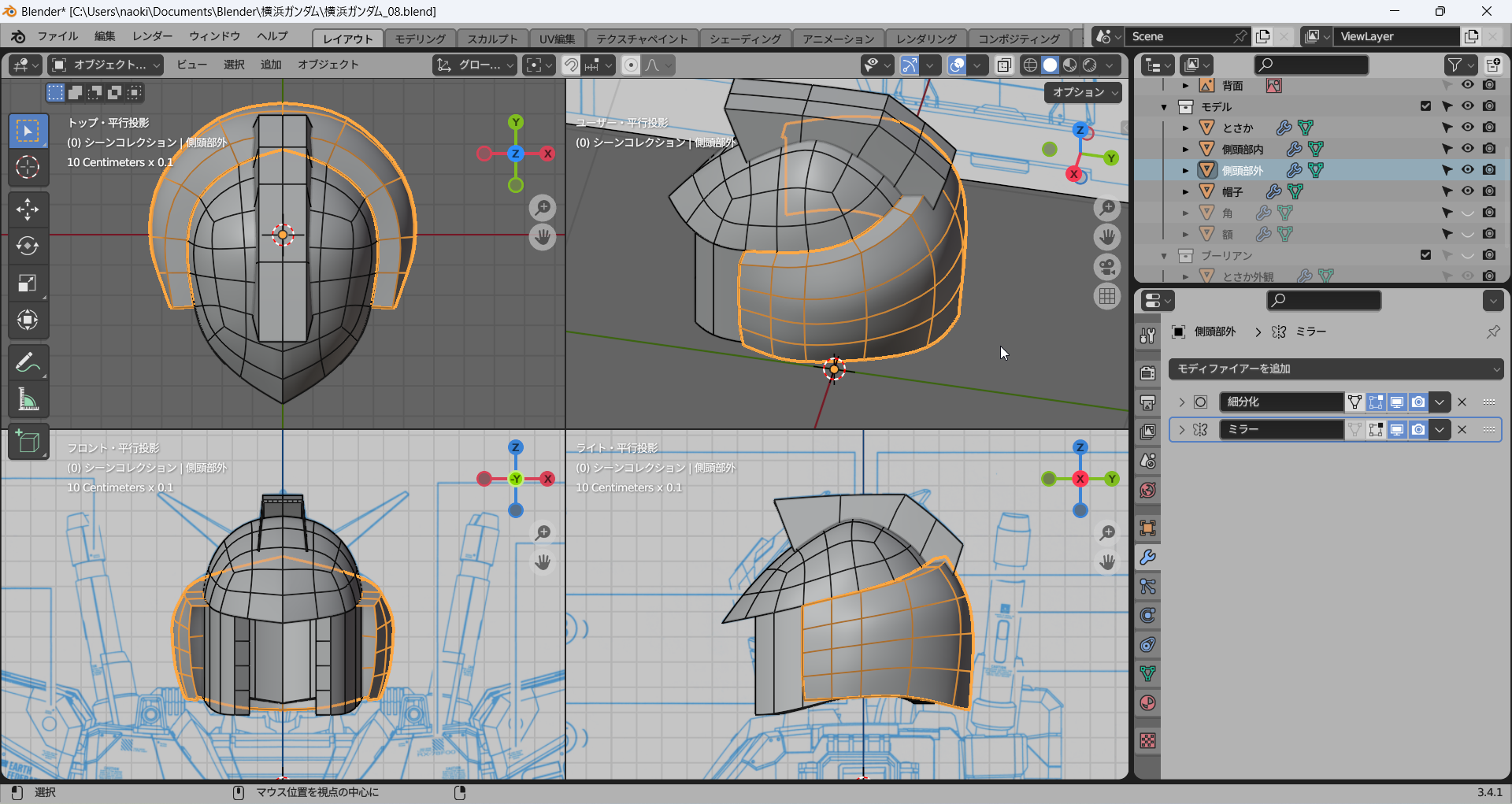Toggle camera view in the user perspective viewport
The width and height of the screenshot is (1512, 804).
pos(1107,267)
